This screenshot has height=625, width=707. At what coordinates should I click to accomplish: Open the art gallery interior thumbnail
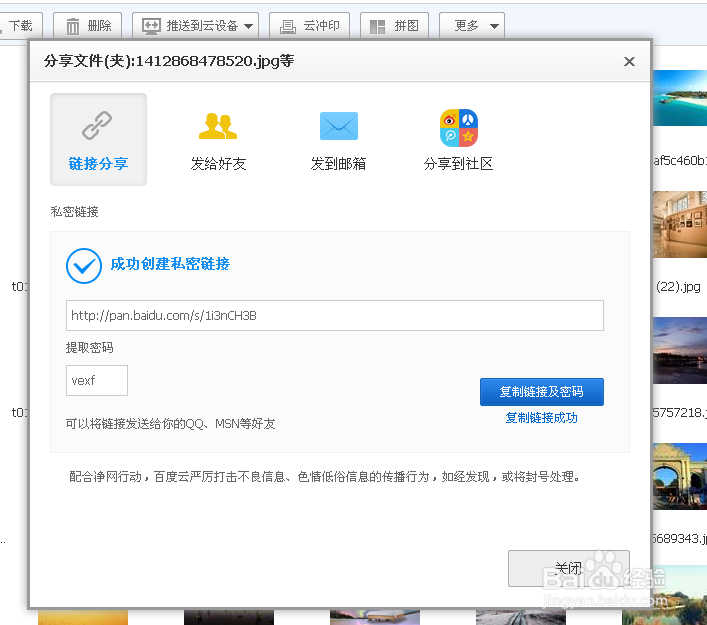(x=680, y=224)
